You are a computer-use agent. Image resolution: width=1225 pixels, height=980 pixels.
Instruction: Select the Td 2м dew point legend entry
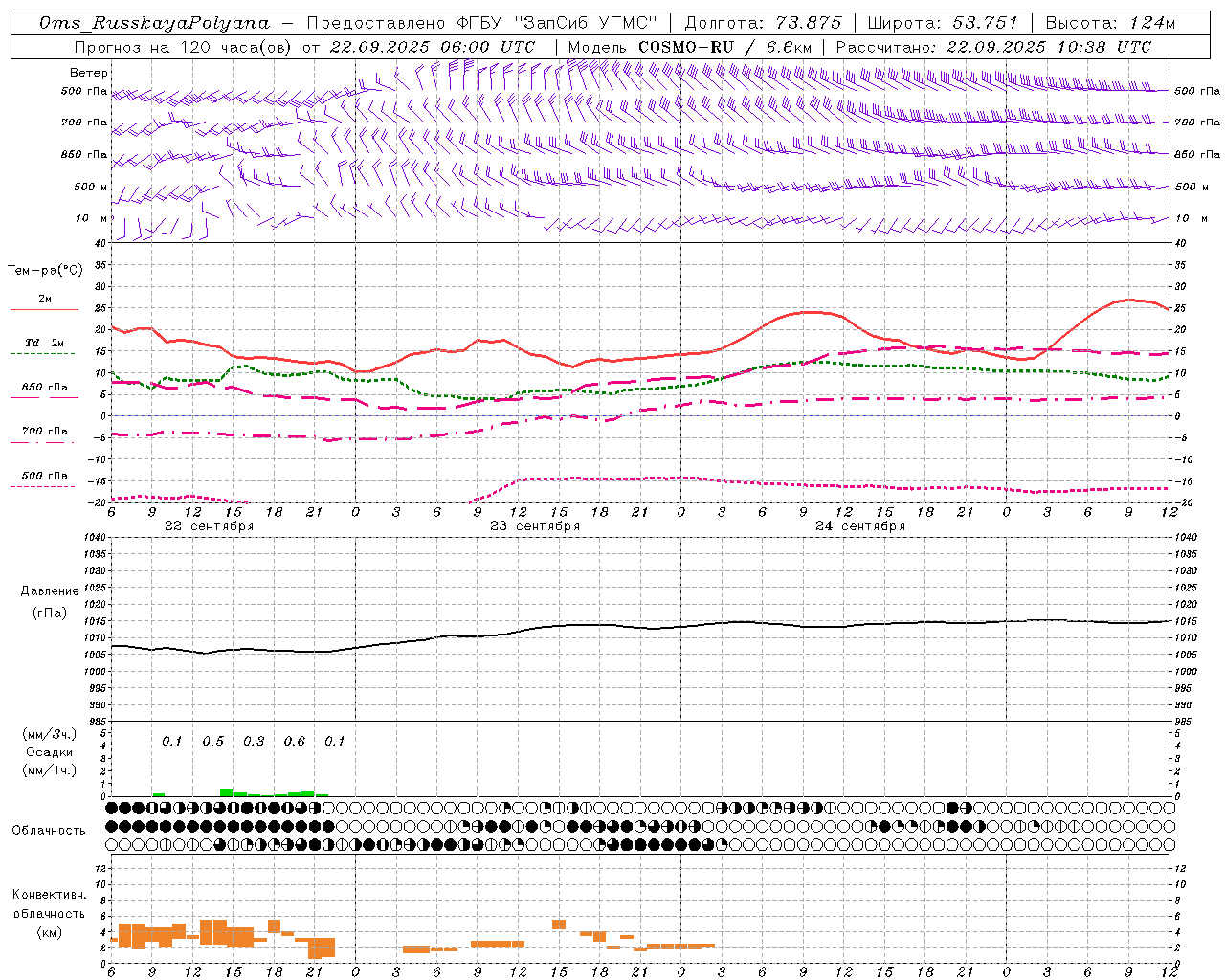coord(45,343)
